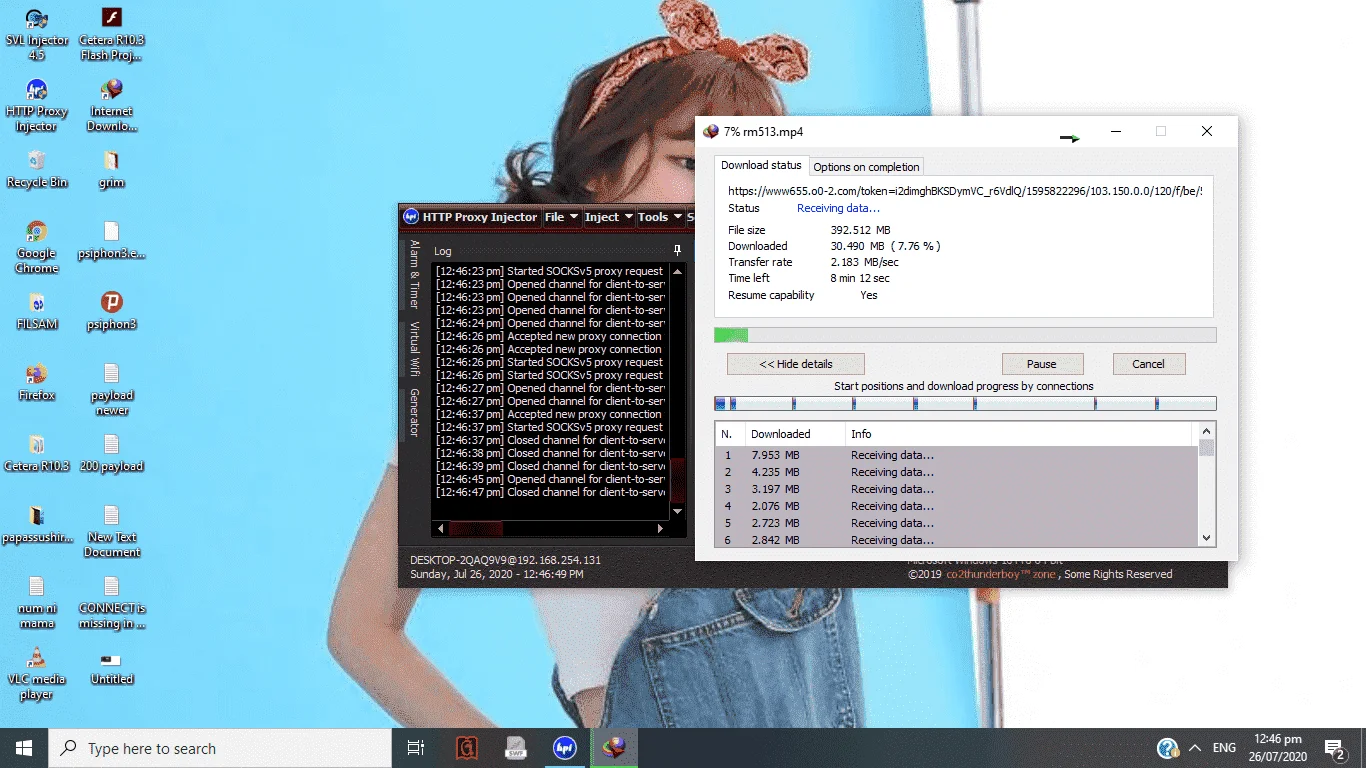The image size is (1366, 768).
Task: Select the CONNECT is missing file icon
Action: (112, 602)
